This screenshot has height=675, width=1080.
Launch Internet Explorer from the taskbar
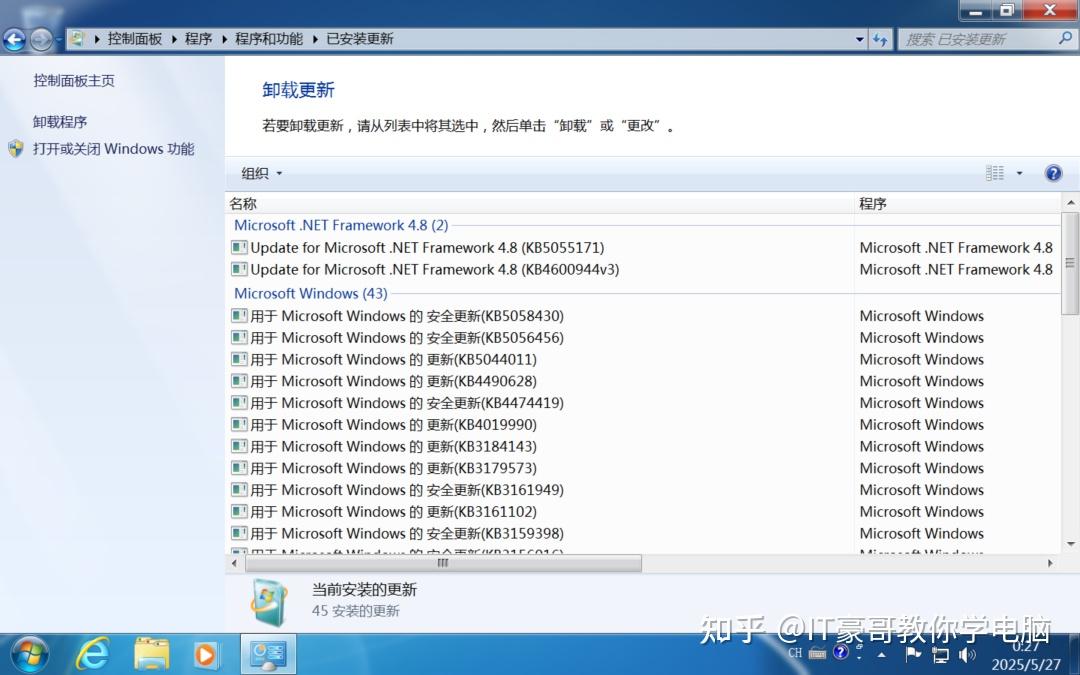(93, 654)
